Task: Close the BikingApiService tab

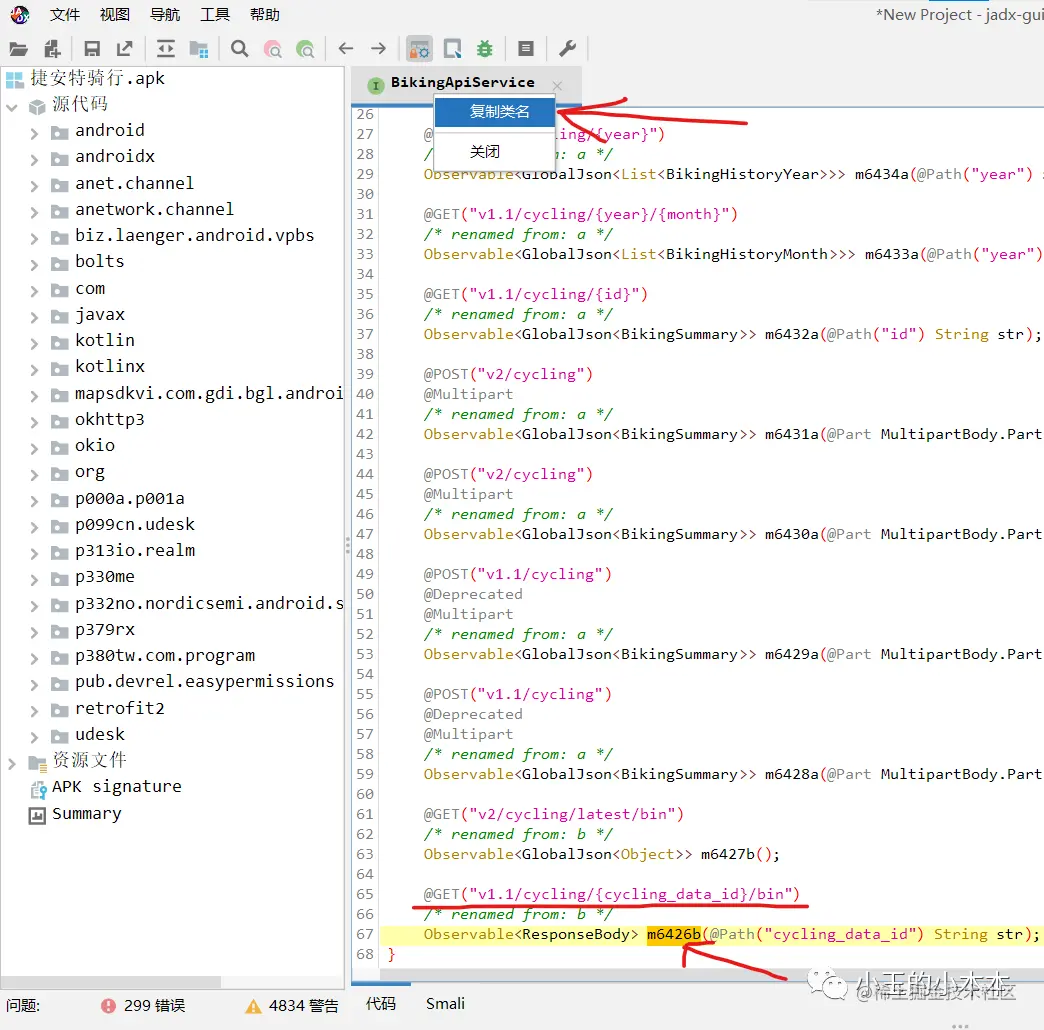Action: pos(557,86)
